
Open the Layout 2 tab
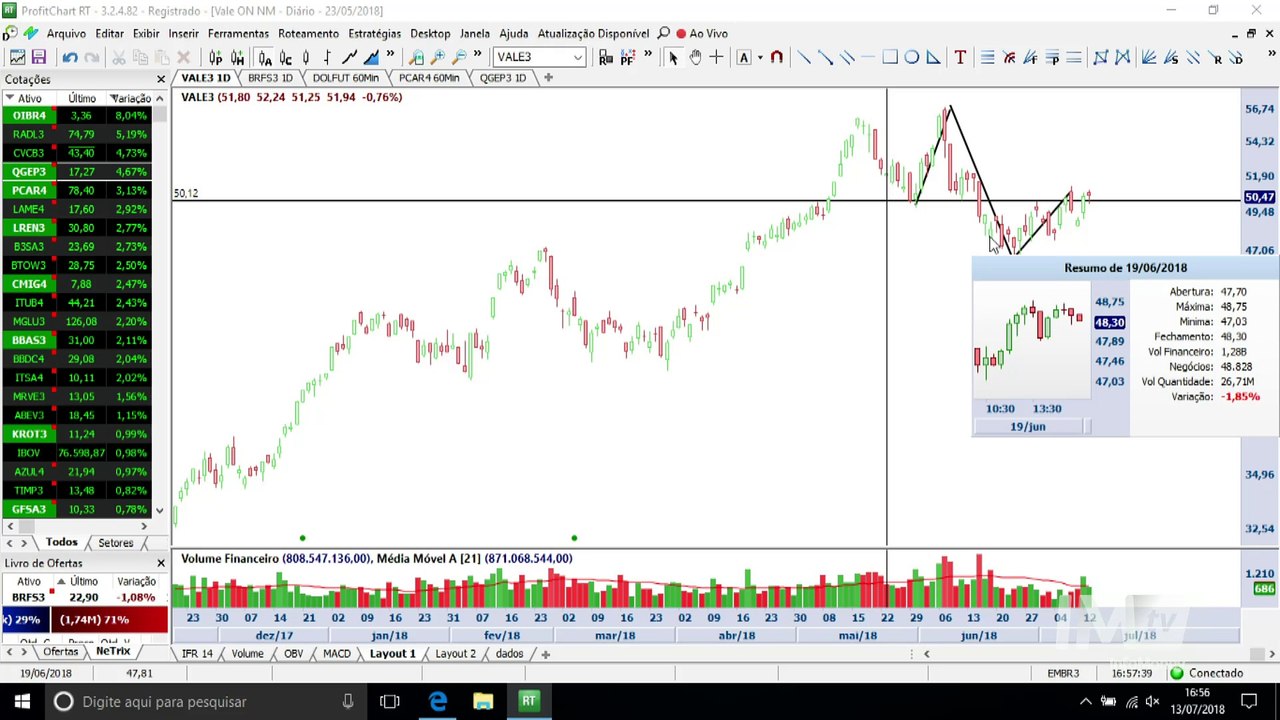(x=455, y=654)
